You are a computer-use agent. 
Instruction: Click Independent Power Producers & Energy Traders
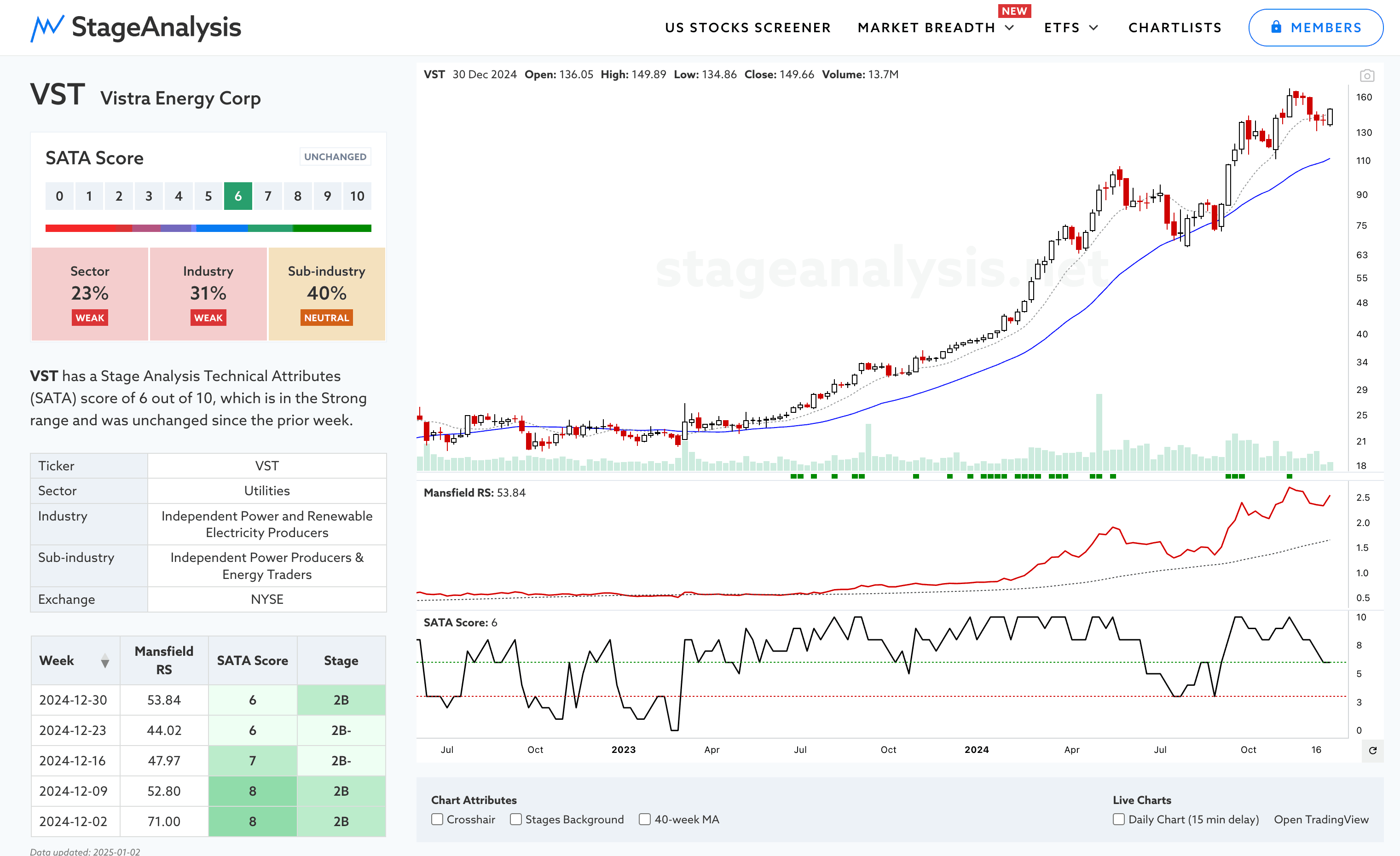click(x=267, y=566)
